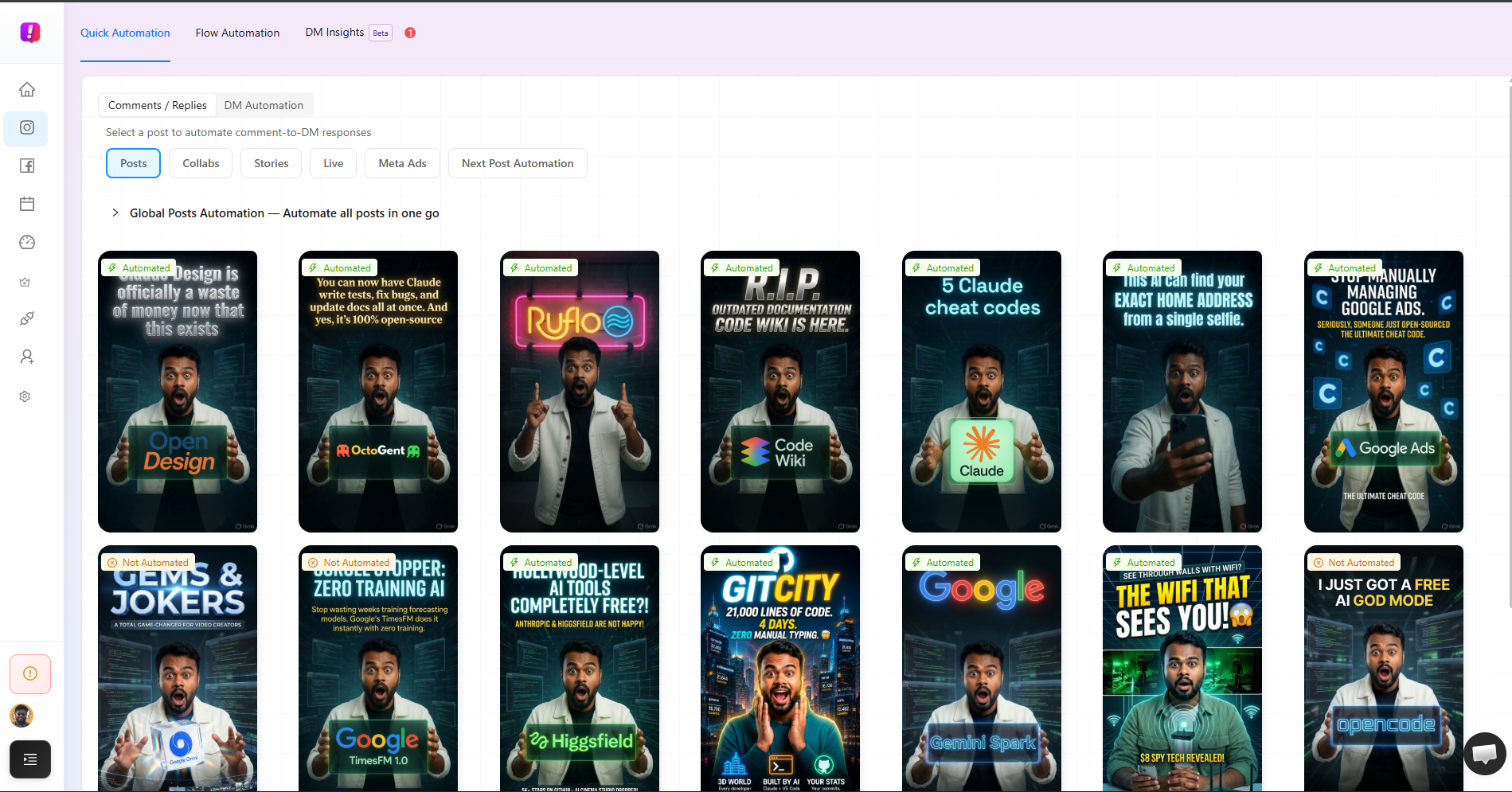Click Automated badge on Google Ads post

click(1345, 268)
